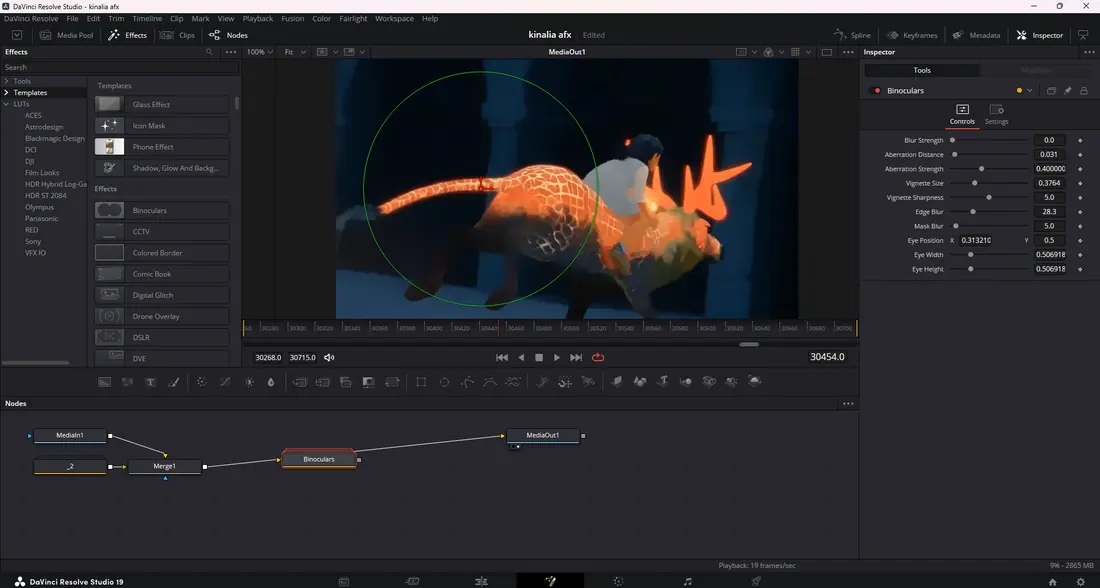
Task: Lock the Binoculars tool in Inspector
Action: click(1084, 91)
